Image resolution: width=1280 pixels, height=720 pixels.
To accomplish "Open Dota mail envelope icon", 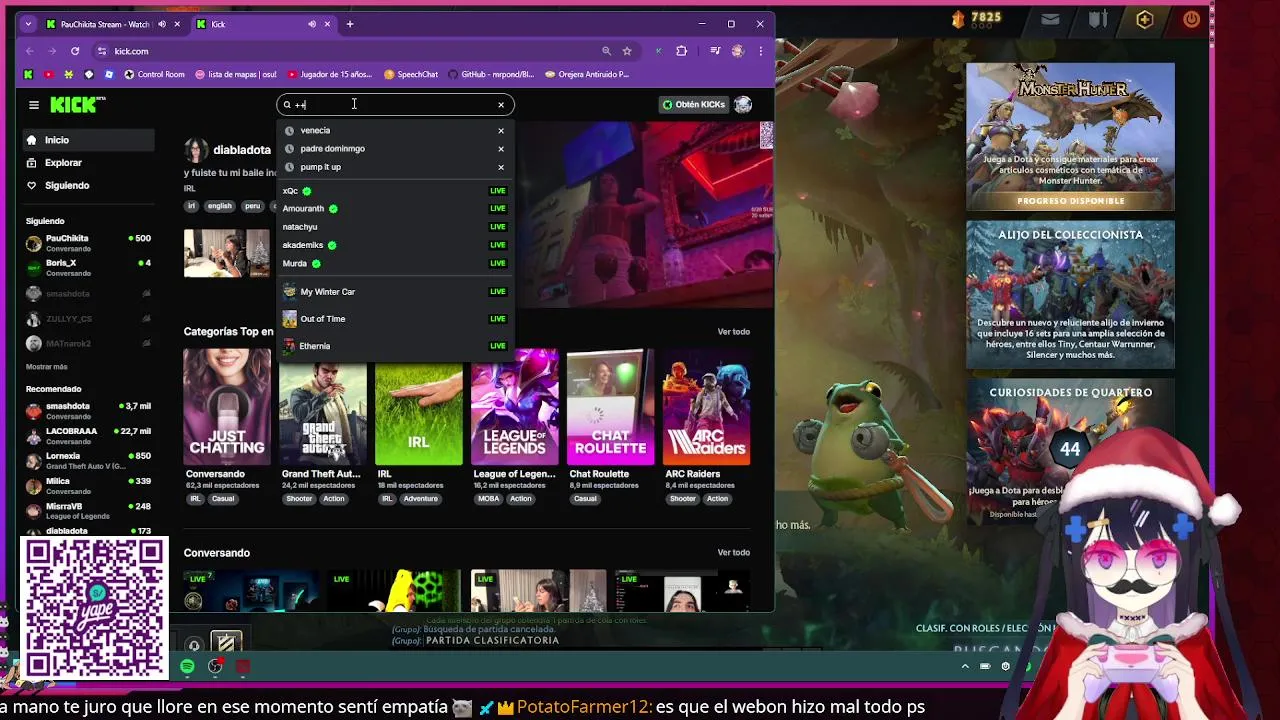I will click(x=1050, y=19).
